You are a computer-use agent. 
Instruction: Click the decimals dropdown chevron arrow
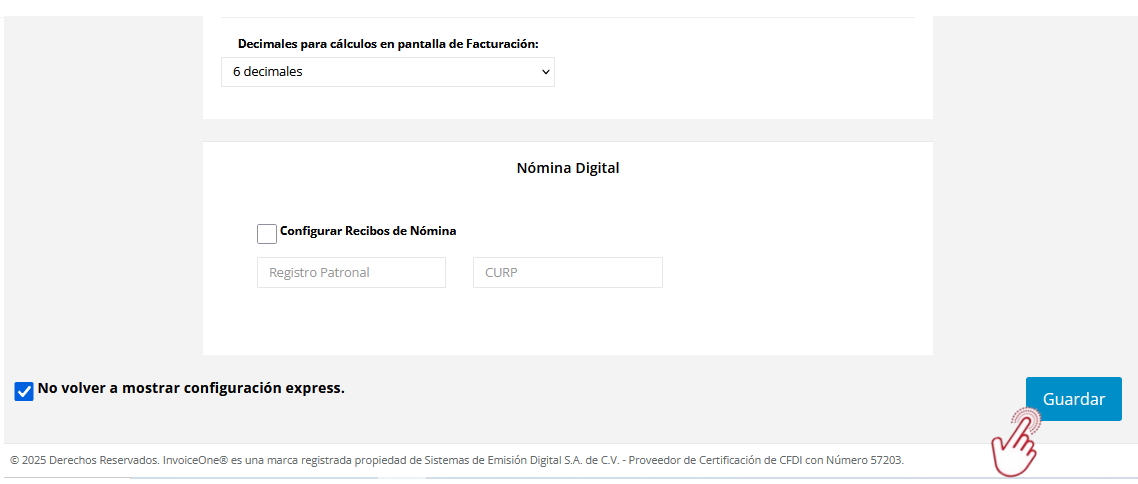545,72
